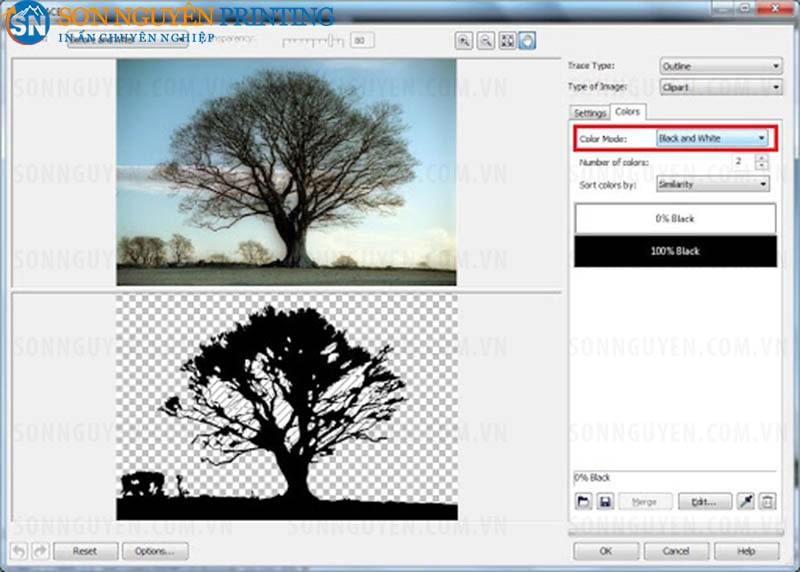Open the Trace Type dropdown showing Outline

pyautogui.click(x=720, y=66)
